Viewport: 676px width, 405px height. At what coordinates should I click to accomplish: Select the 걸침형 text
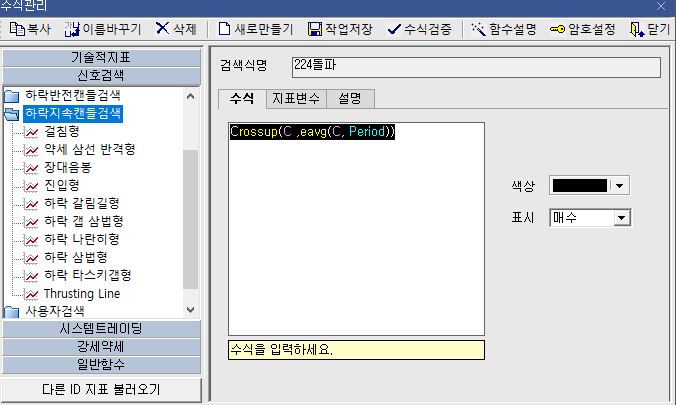pos(62,132)
